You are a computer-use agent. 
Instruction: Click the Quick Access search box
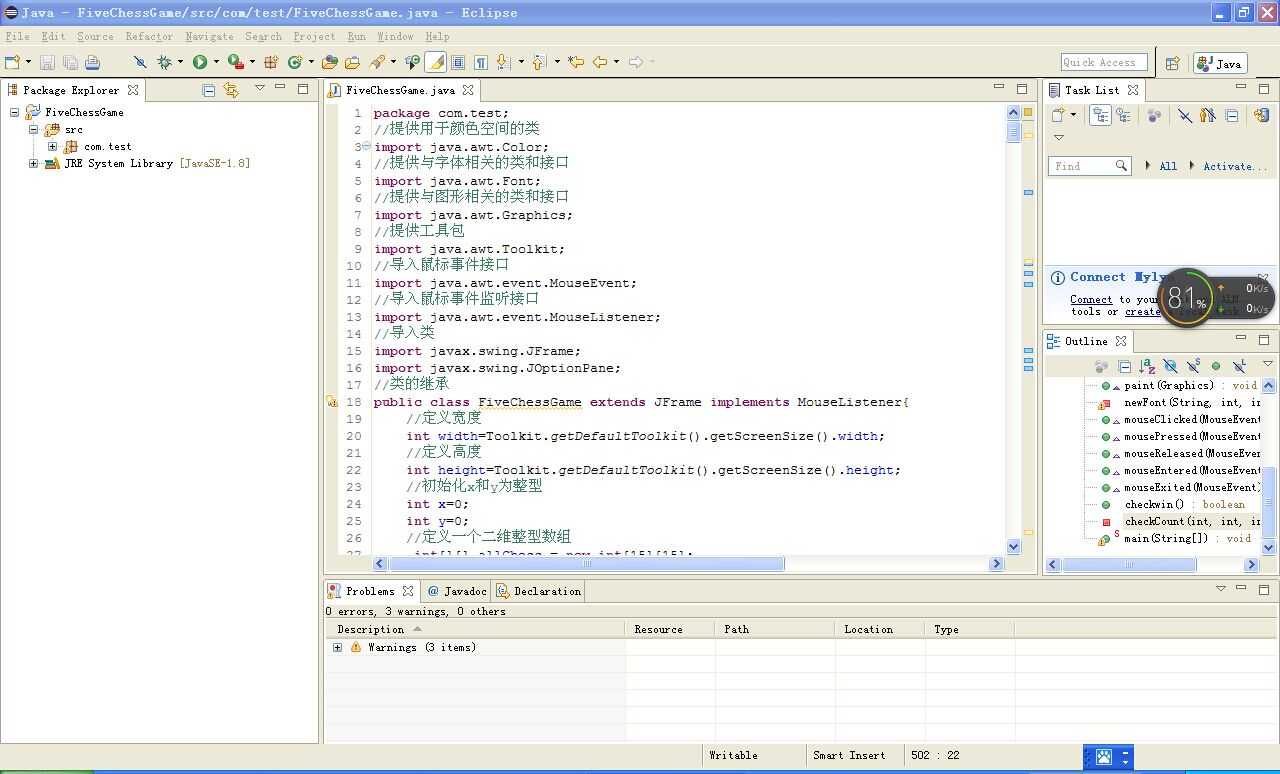[x=1103, y=62]
